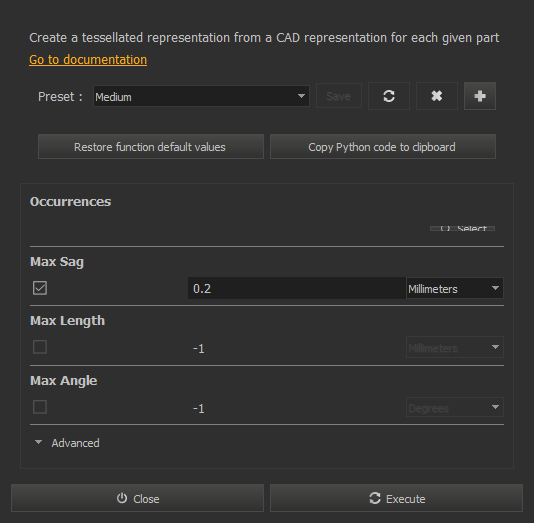Enable the Max Length checkbox
Viewport: 534px width, 523px height.
[x=40, y=347]
